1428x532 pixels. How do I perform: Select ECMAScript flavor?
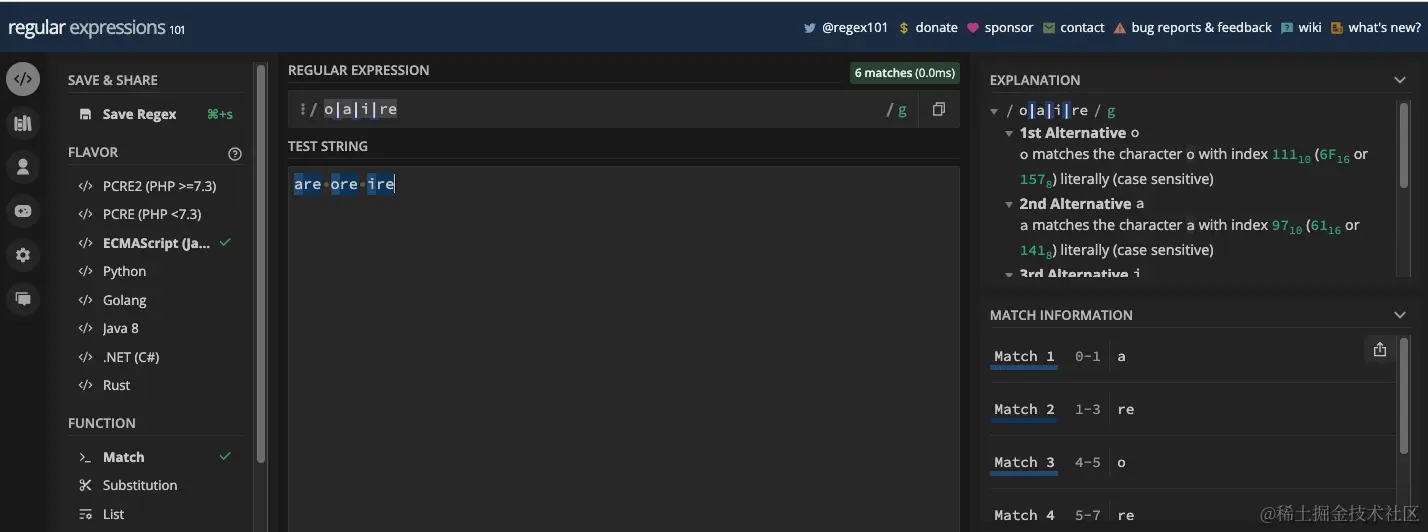click(x=155, y=243)
